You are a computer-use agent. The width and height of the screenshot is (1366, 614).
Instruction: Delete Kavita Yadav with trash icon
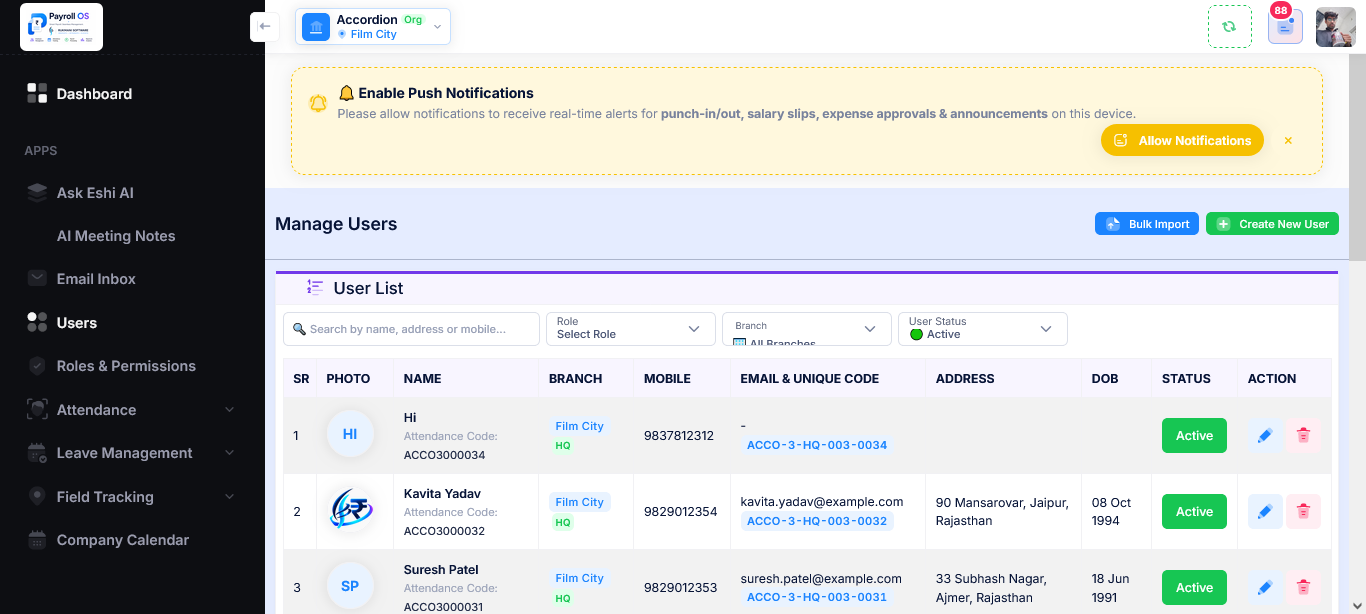pos(1303,511)
